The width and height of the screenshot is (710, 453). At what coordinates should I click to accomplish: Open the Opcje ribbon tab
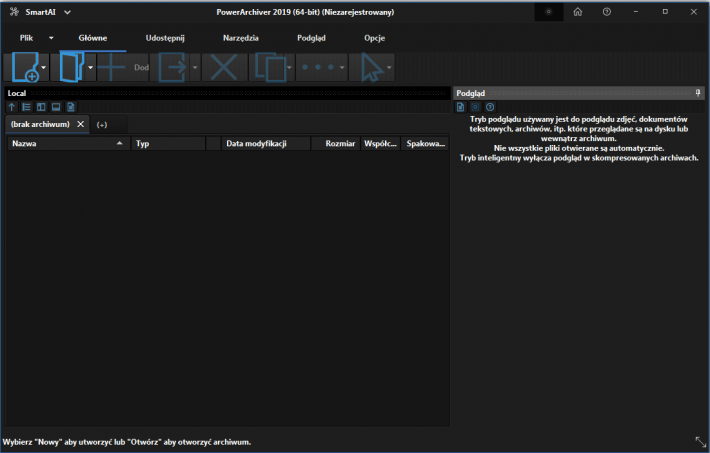click(374, 38)
